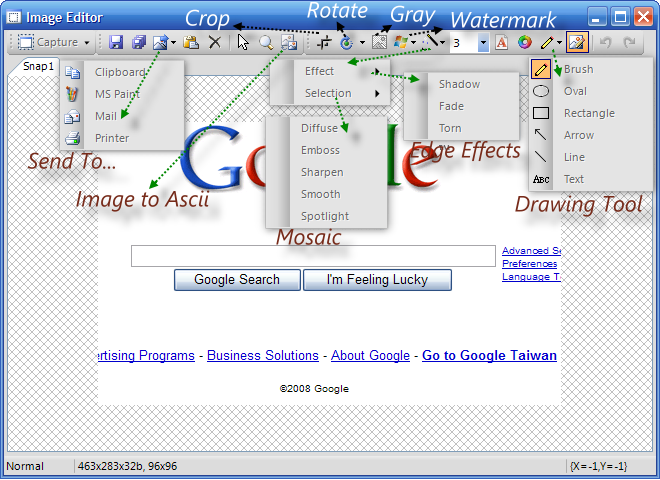This screenshot has width=660, height=480.
Task: Open the color wheel picker
Action: [x=524, y=43]
